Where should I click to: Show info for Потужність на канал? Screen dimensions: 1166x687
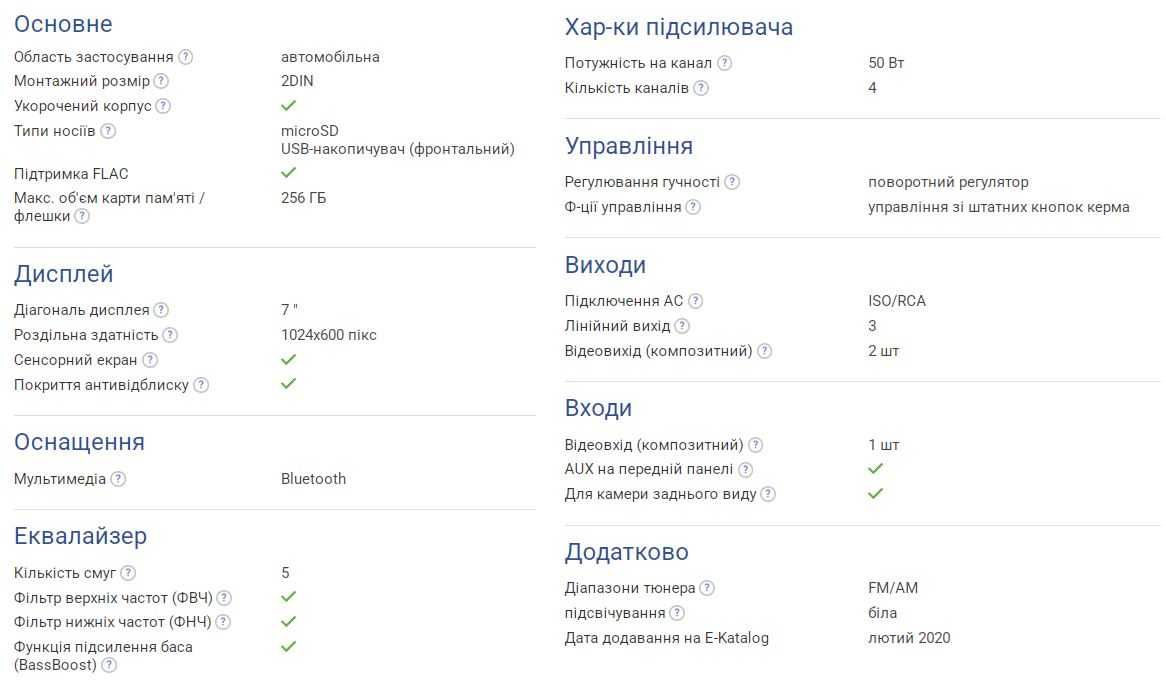coord(724,63)
